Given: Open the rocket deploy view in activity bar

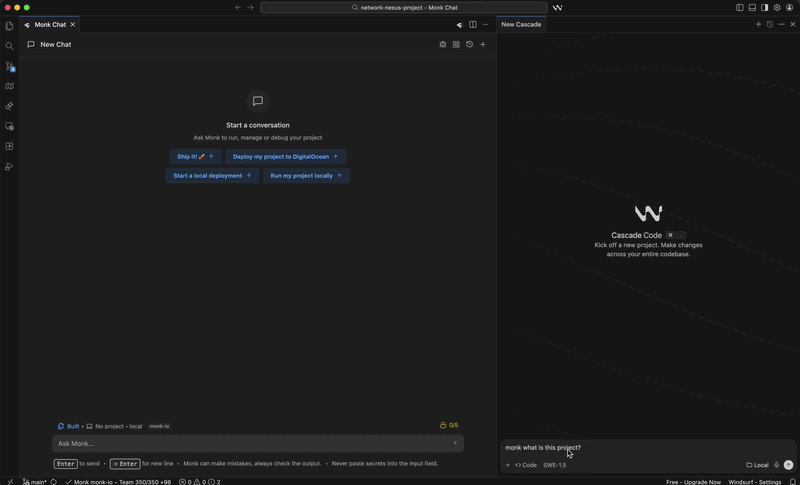Looking at the screenshot, I should [x=9, y=106].
